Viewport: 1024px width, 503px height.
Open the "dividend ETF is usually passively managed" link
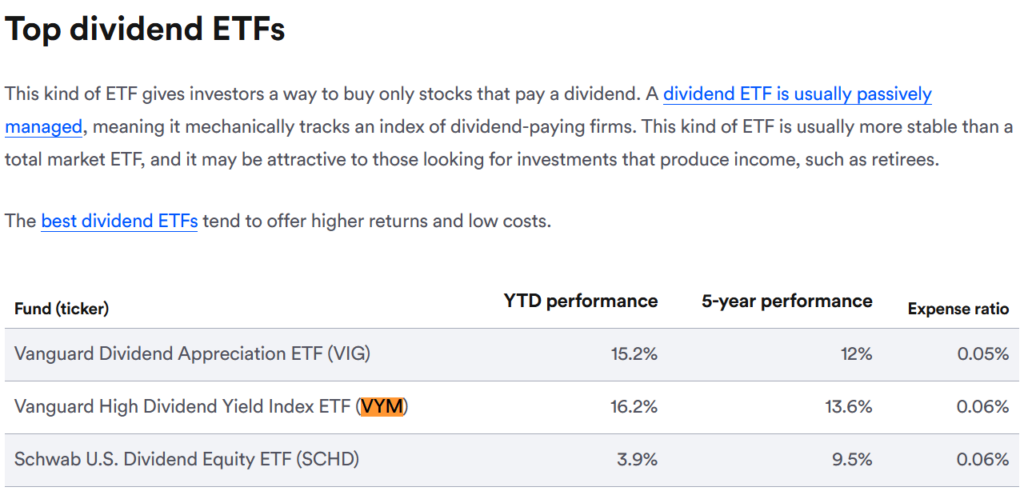click(x=797, y=95)
